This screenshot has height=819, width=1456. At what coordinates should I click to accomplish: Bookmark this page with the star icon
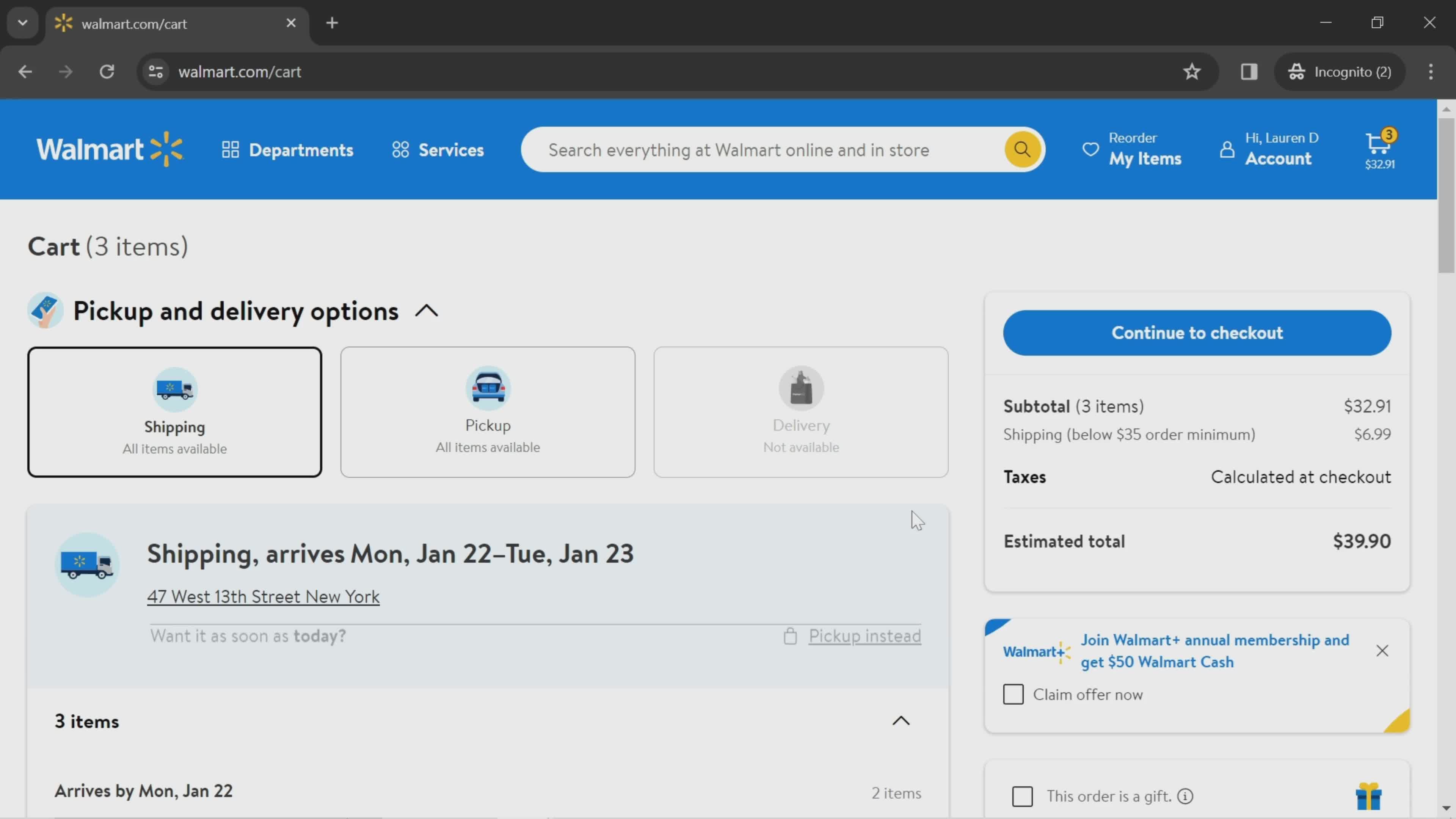(x=1192, y=72)
